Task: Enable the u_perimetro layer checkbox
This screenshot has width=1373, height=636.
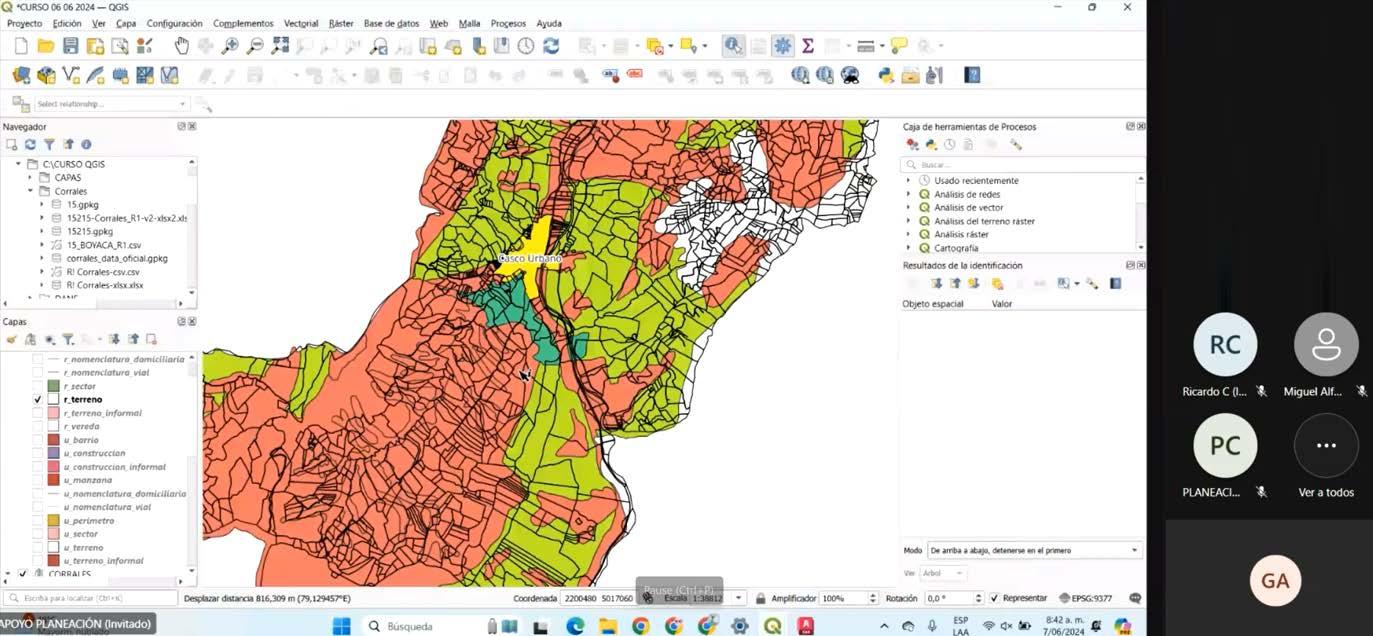Action: [38, 521]
